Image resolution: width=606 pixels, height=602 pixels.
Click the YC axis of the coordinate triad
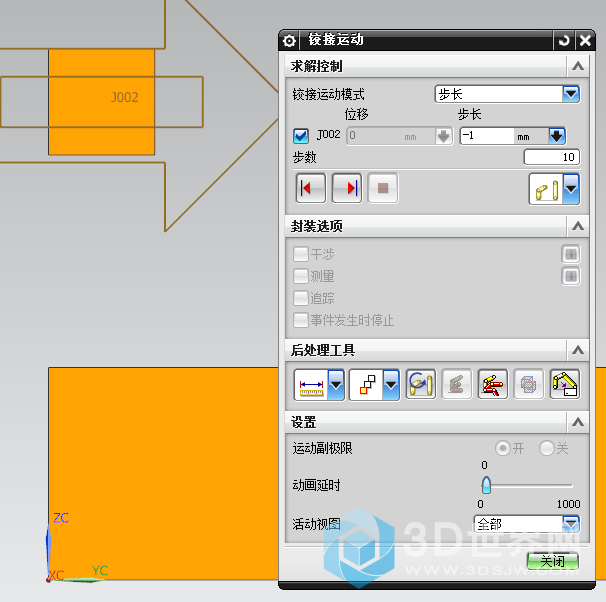(x=79, y=580)
